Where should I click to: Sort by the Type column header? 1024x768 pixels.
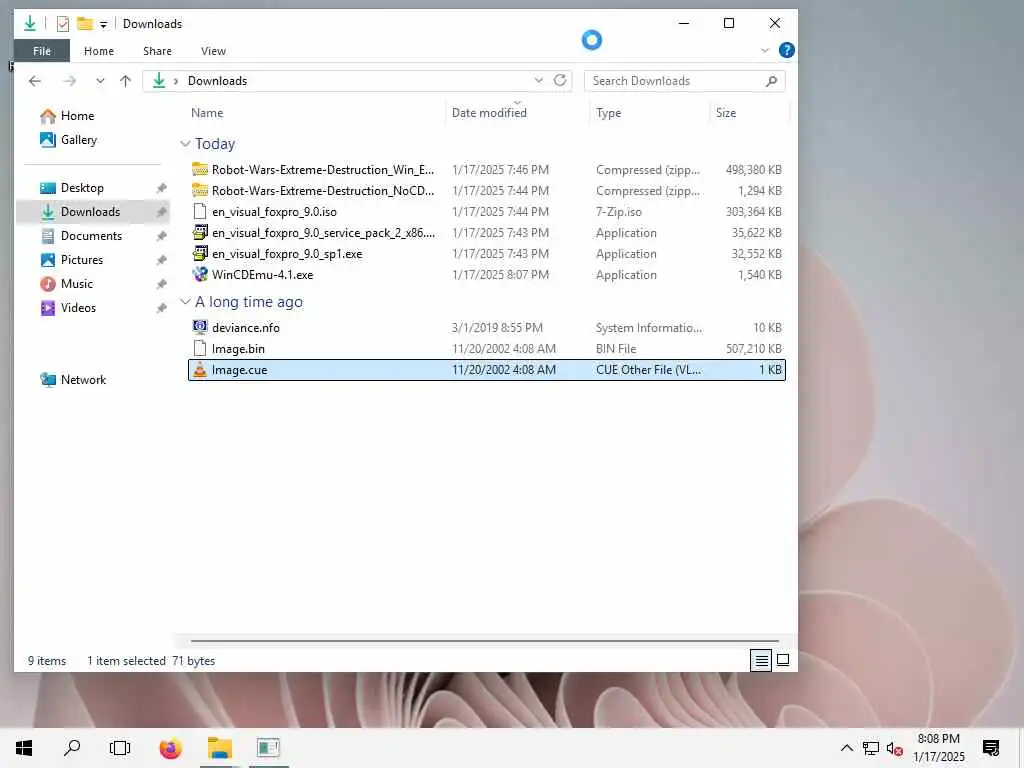click(x=609, y=113)
